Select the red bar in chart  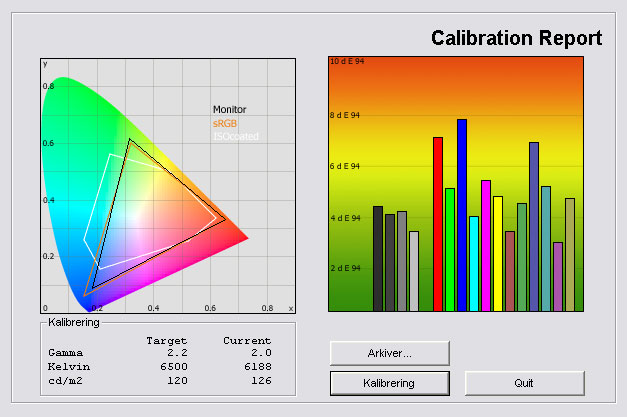pyautogui.click(x=438, y=224)
